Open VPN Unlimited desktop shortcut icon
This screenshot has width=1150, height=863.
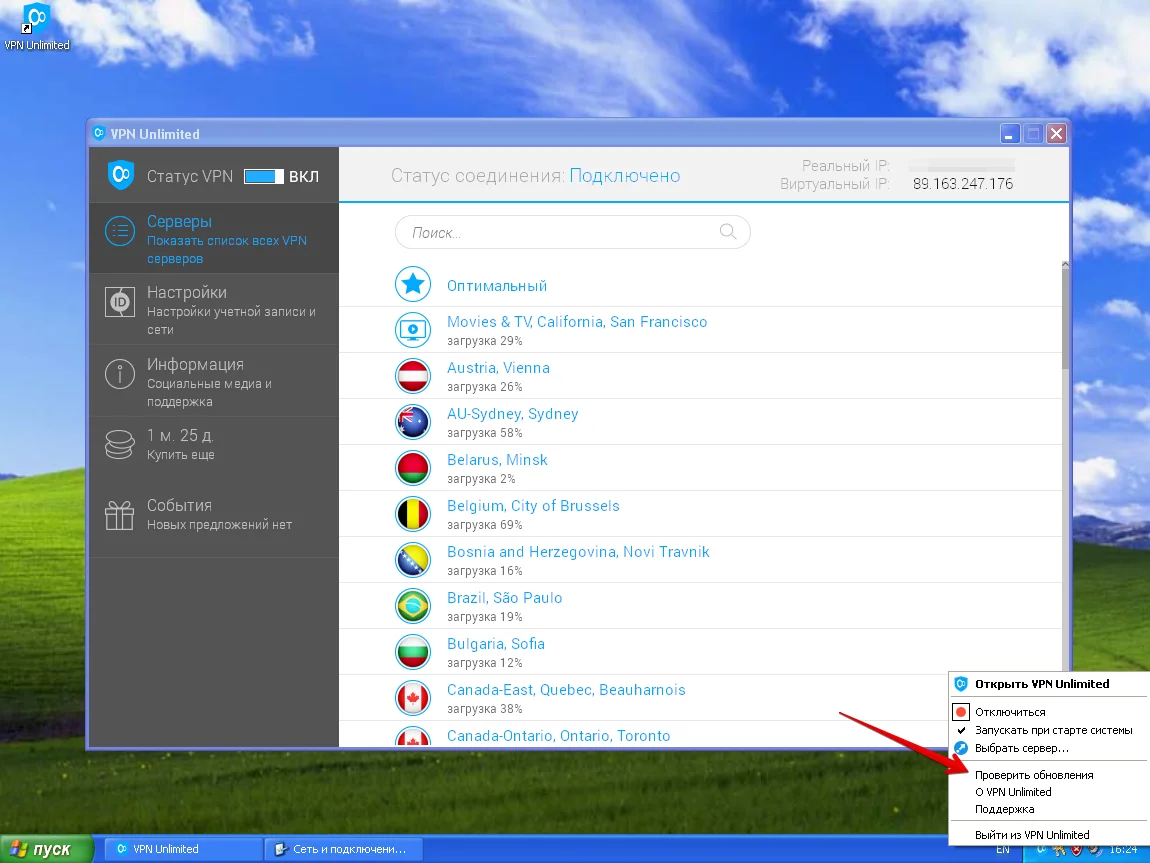pyautogui.click(x=36, y=20)
